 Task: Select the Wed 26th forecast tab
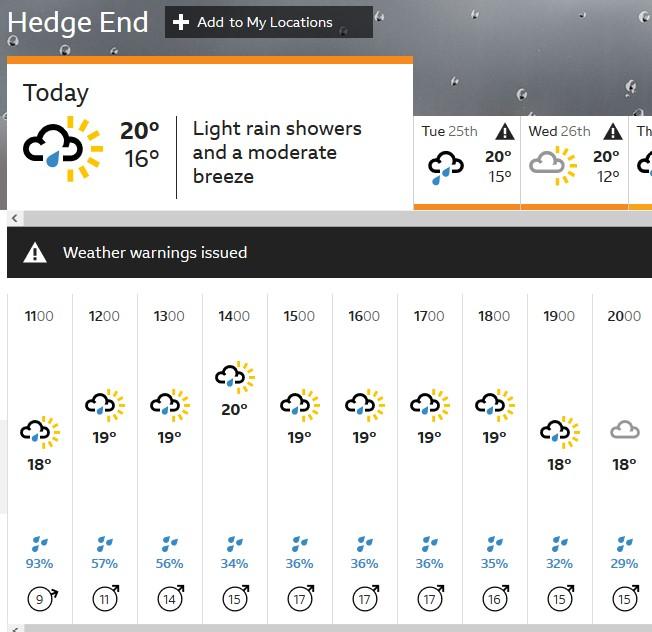tap(574, 163)
